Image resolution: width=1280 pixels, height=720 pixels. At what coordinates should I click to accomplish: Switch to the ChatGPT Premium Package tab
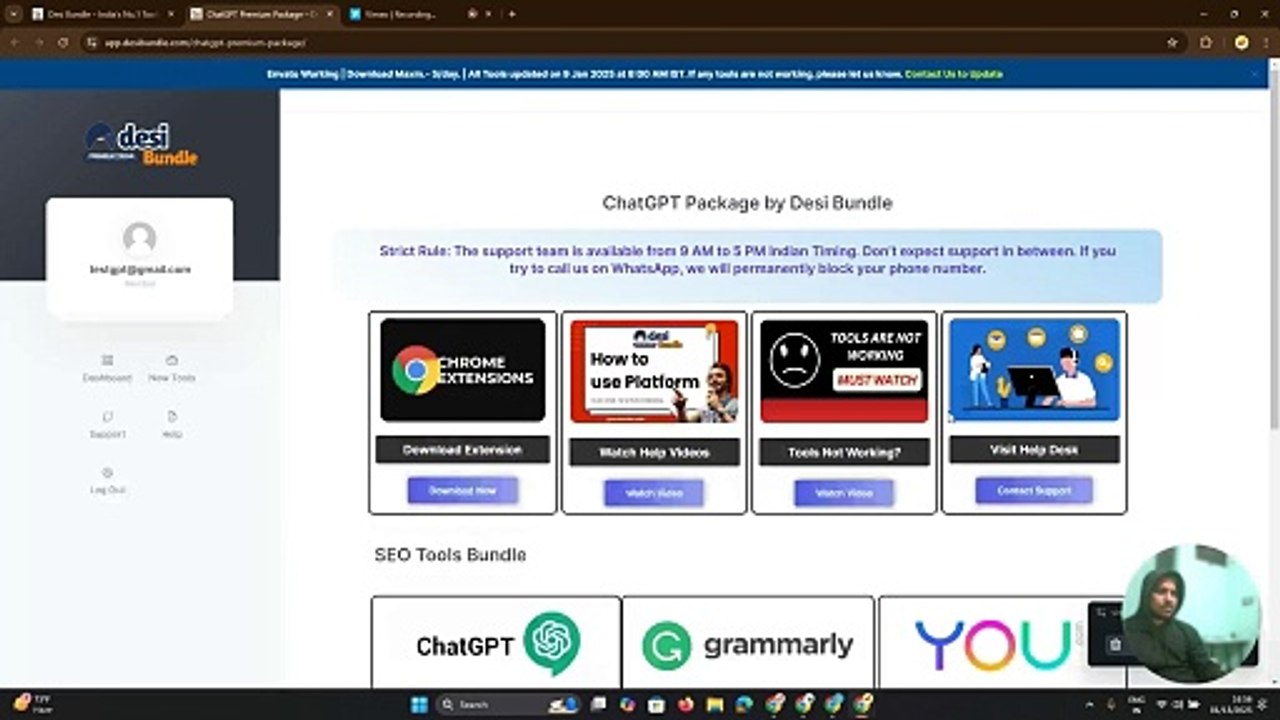pyautogui.click(x=261, y=14)
